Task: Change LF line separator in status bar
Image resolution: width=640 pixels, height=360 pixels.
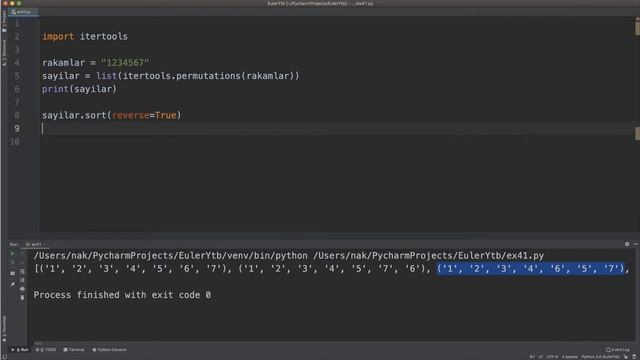Action: (540, 357)
